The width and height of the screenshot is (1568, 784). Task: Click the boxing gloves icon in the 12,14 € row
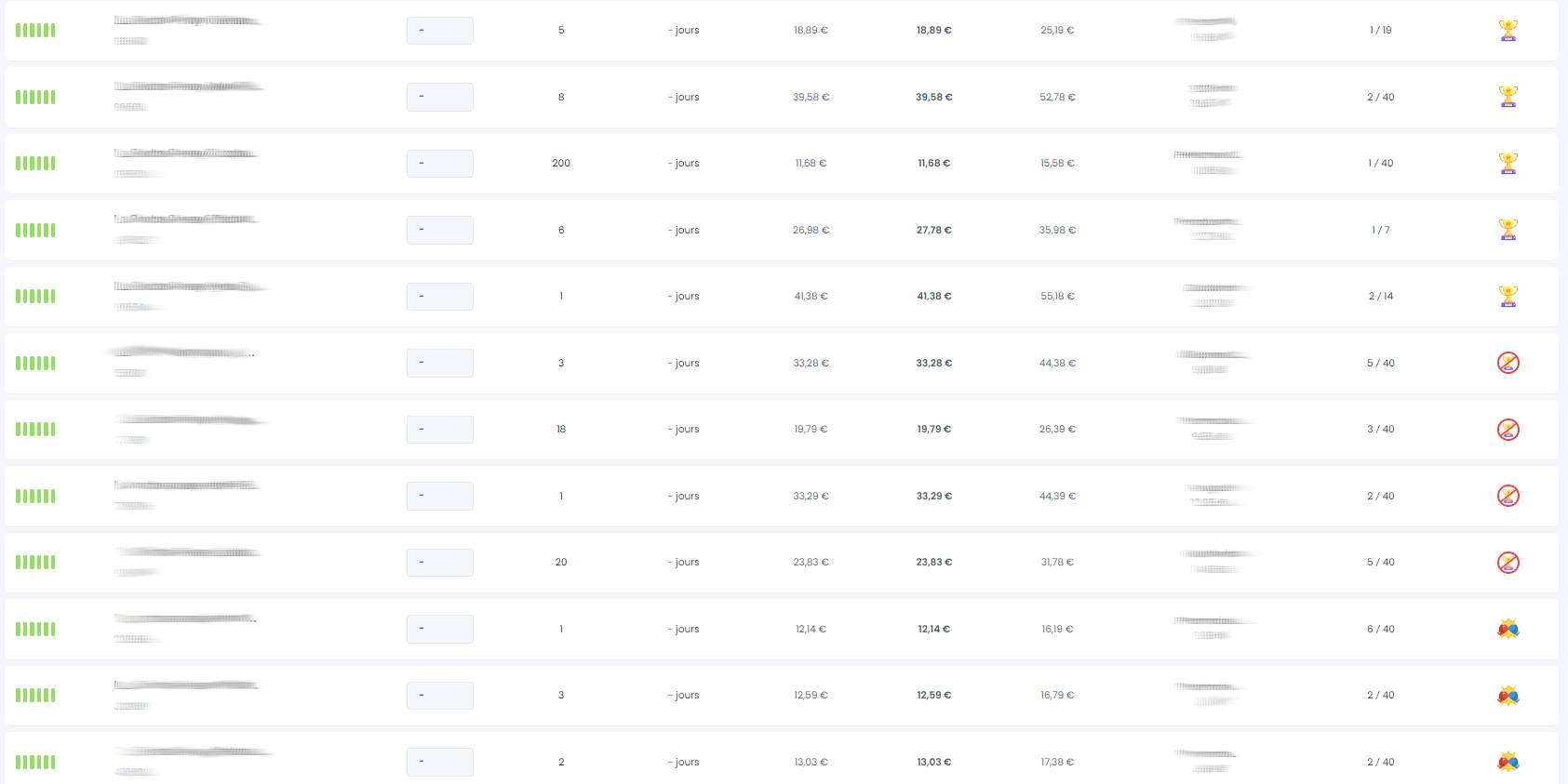click(x=1508, y=629)
